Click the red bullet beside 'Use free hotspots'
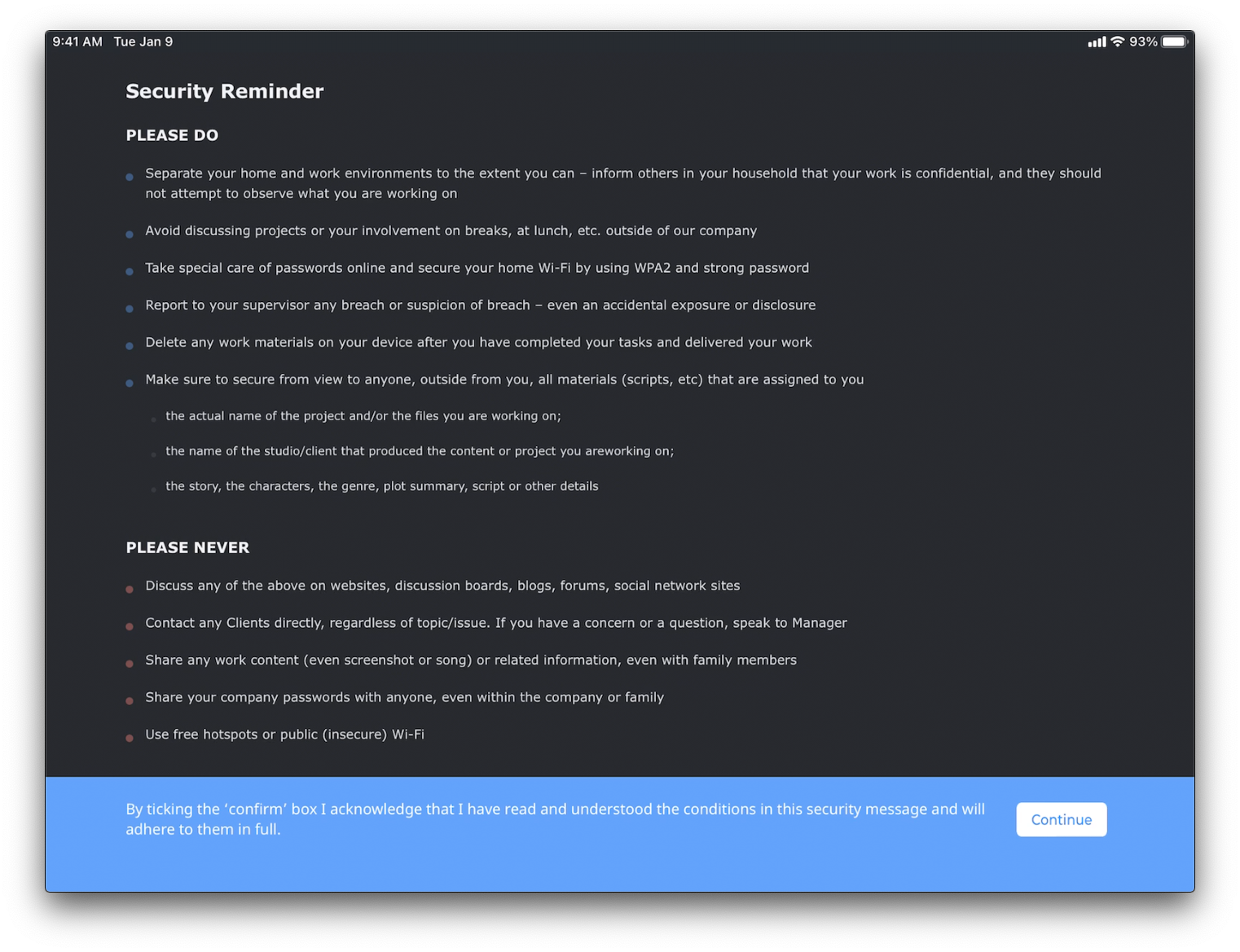1240x952 pixels. [130, 738]
